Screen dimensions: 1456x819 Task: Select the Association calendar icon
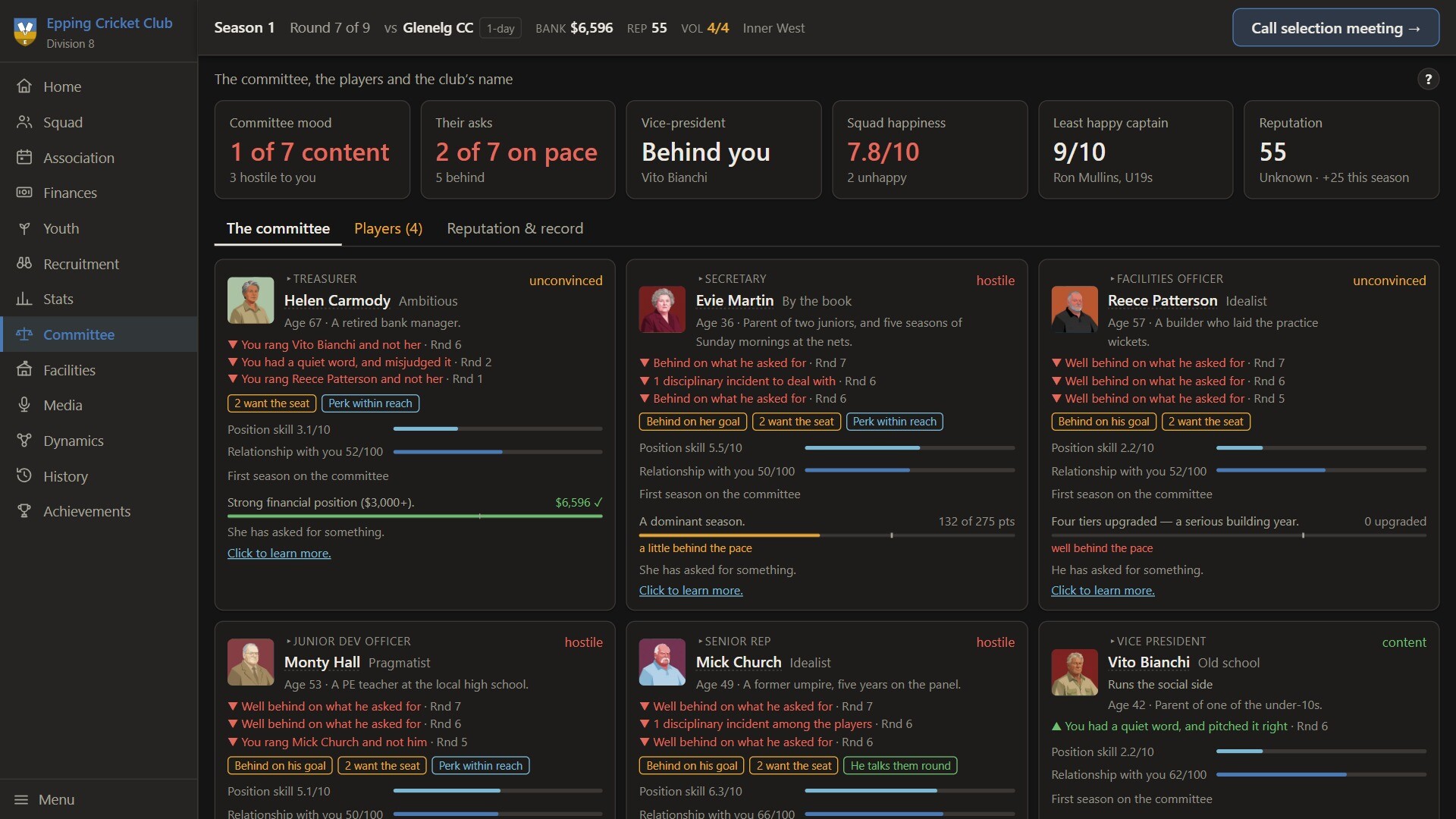24,158
